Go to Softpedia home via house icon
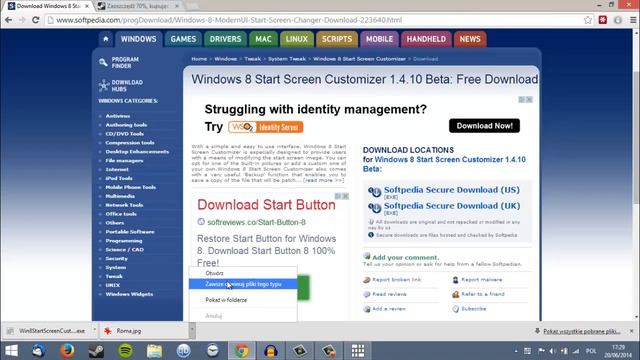The width and height of the screenshot is (640, 360). [106, 39]
